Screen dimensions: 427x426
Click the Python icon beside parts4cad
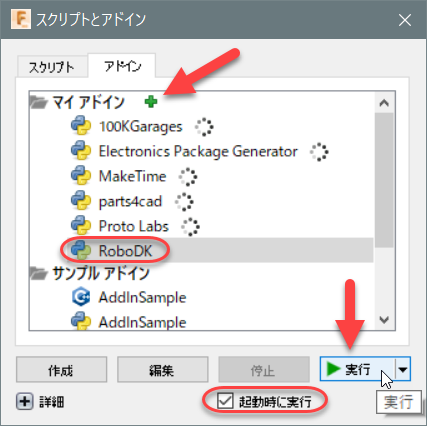click(x=81, y=201)
